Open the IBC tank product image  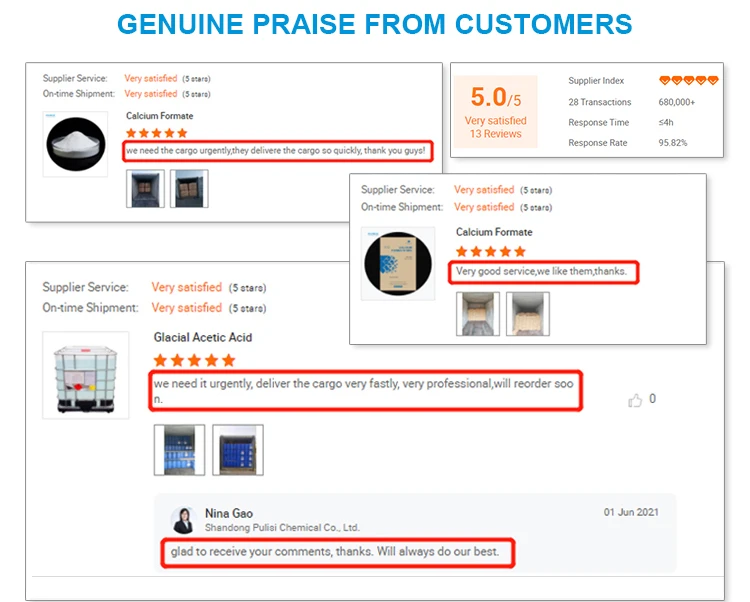click(x=86, y=375)
